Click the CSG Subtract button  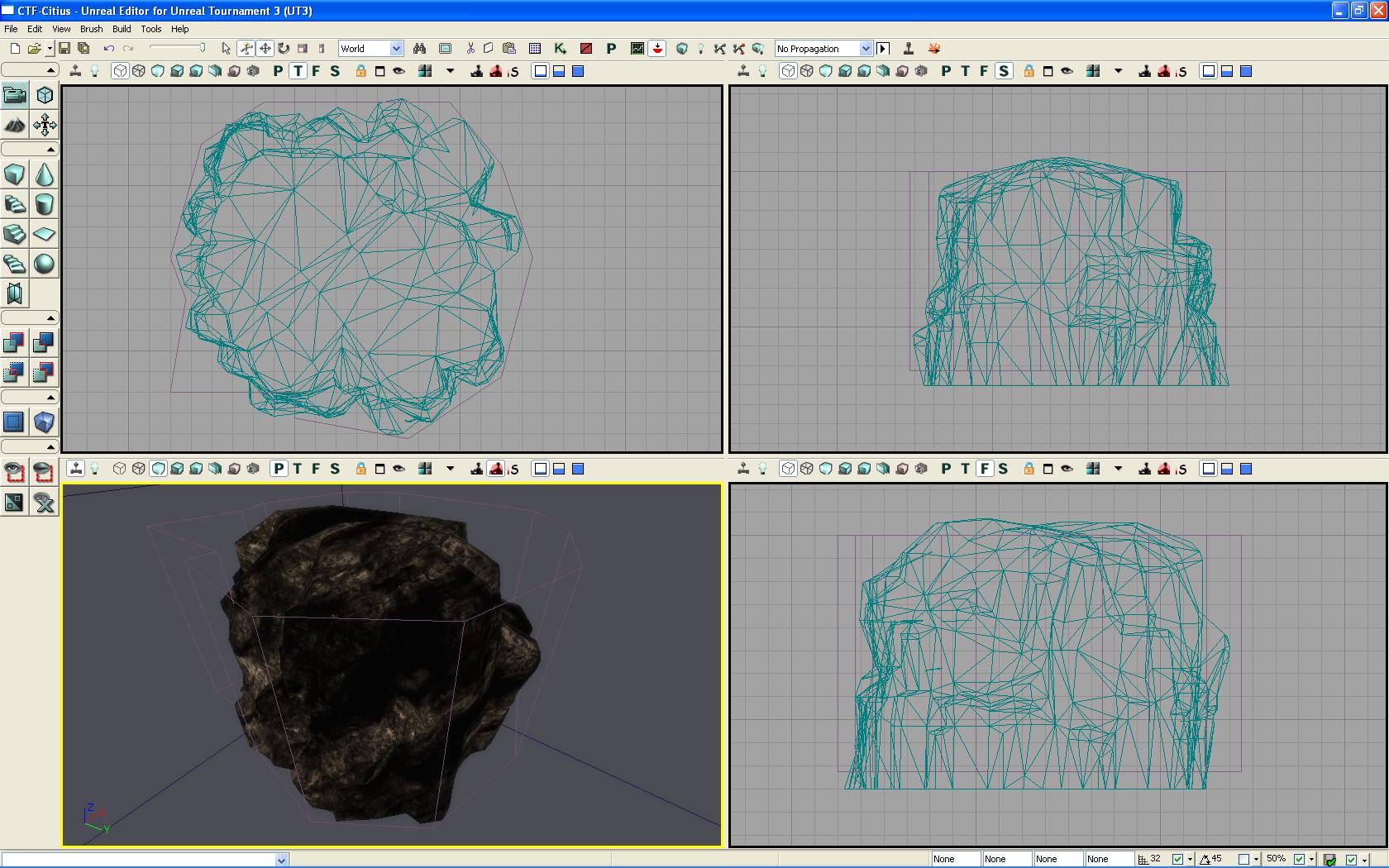click(x=45, y=342)
